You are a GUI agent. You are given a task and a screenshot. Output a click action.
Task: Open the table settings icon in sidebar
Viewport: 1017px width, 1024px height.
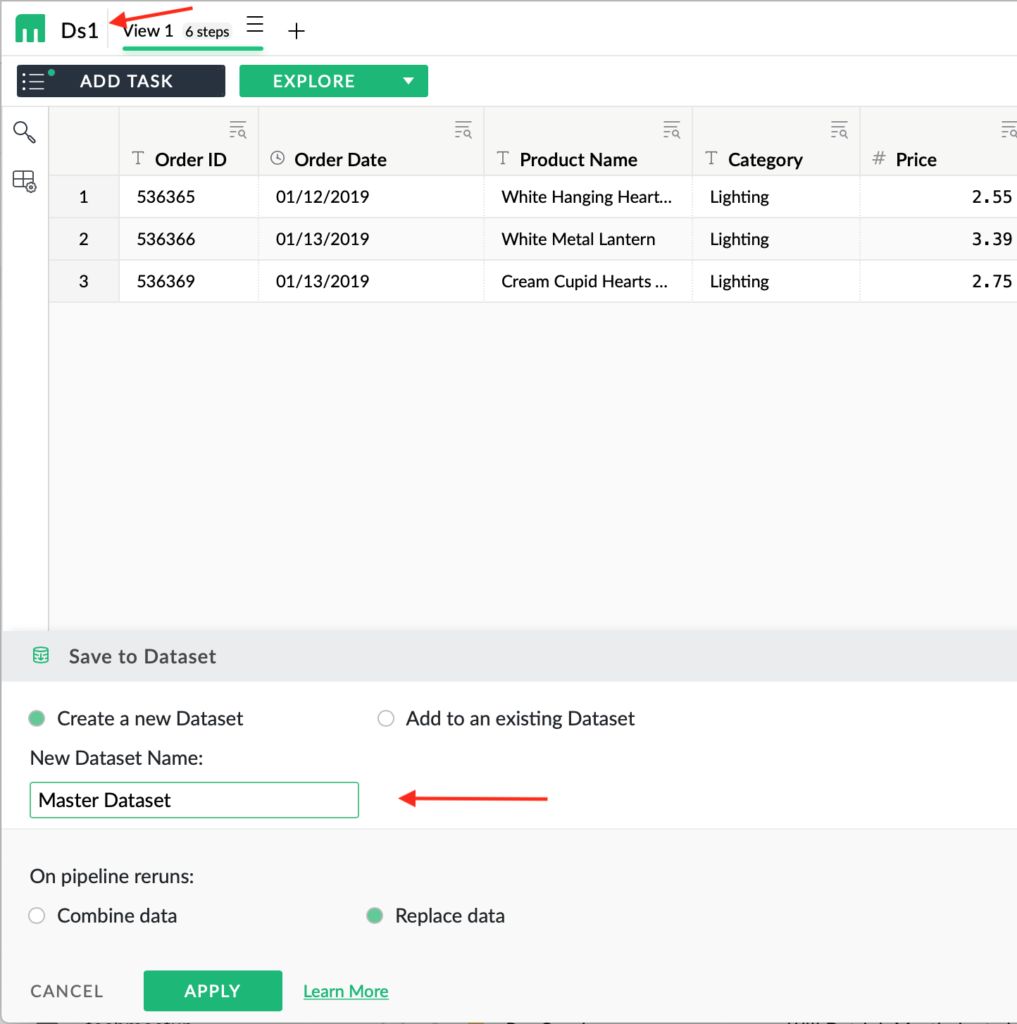click(x=24, y=181)
